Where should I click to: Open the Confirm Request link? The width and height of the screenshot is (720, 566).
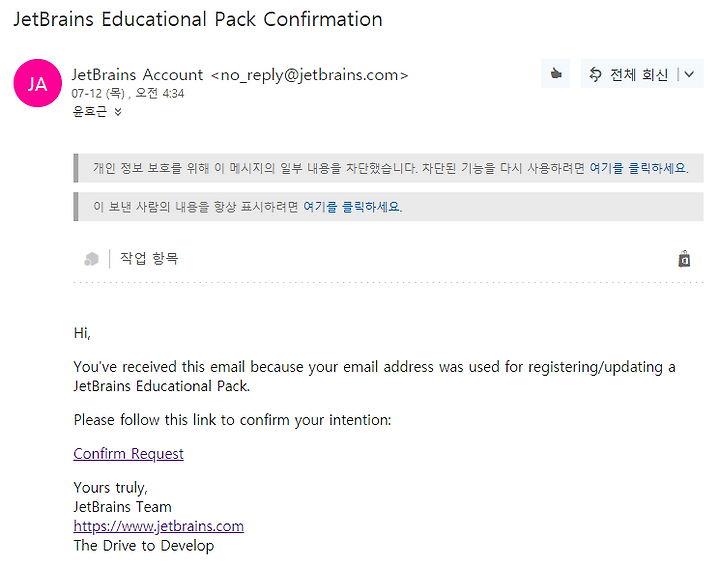click(129, 454)
